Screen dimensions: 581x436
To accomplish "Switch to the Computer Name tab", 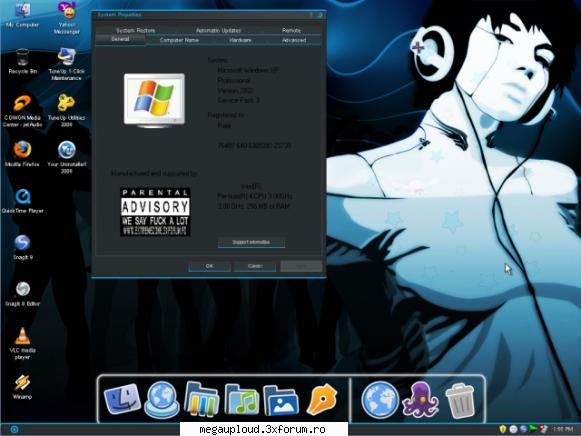I will (179, 40).
